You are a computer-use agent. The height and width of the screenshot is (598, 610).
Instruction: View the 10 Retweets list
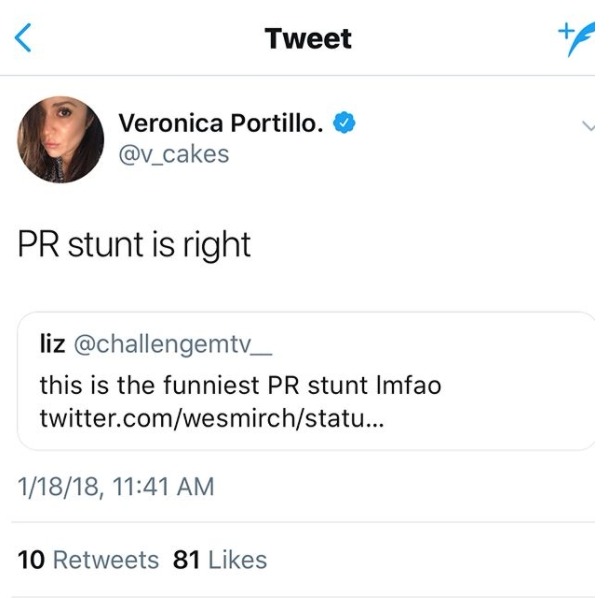coord(88,560)
